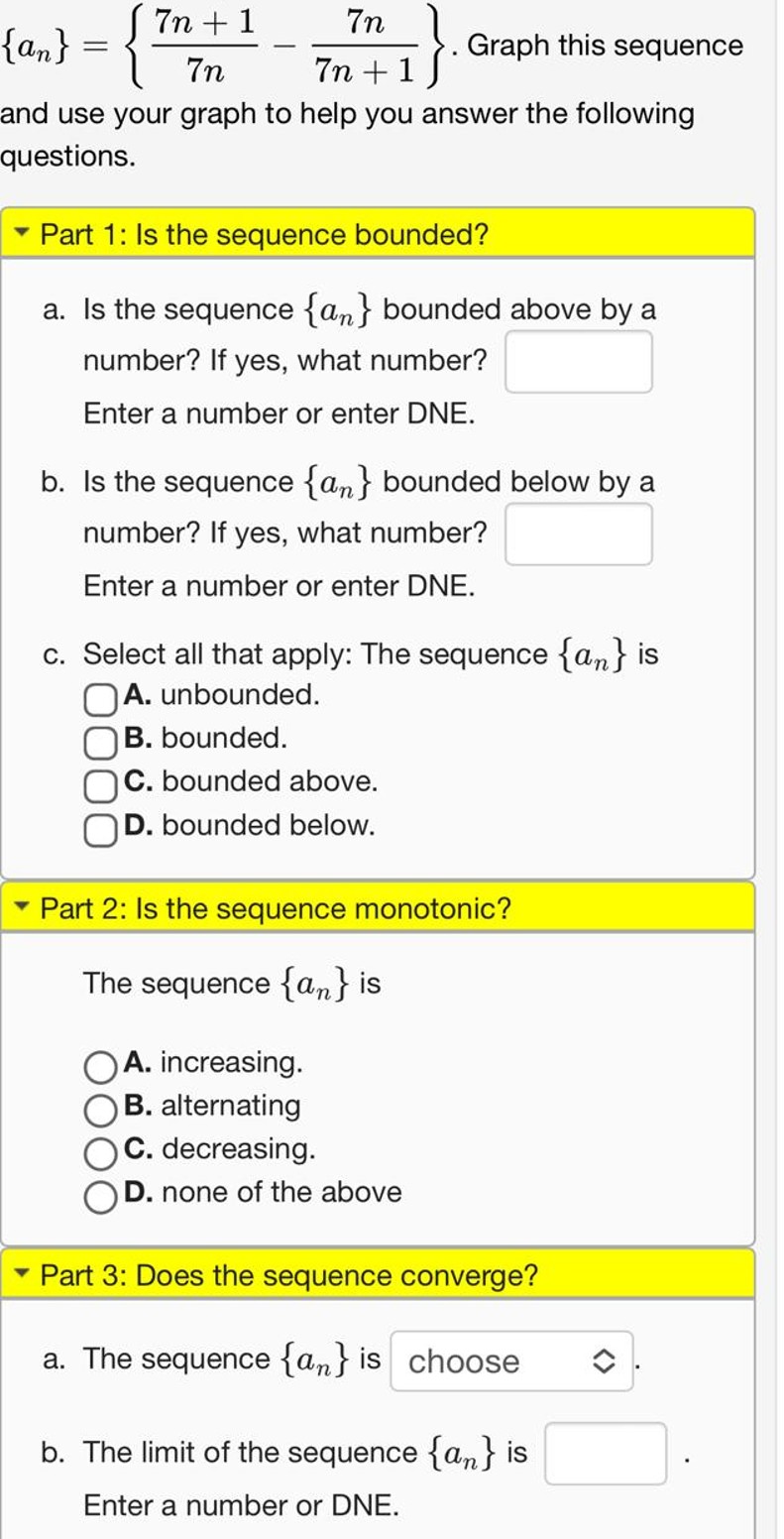
Task: Click the limit answer box in Part 3b
Action: coord(608,1454)
